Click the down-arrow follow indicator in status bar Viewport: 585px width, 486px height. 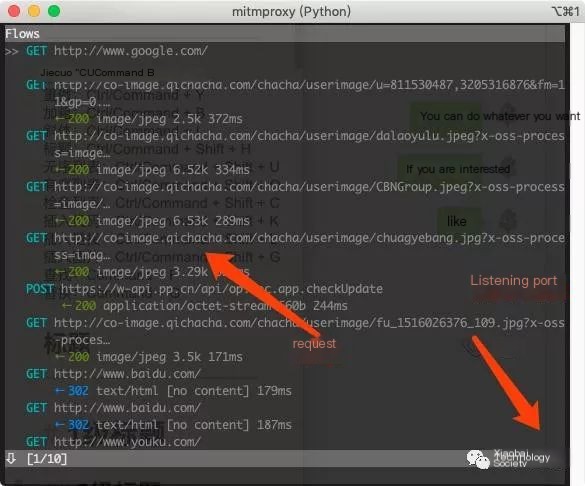[11, 458]
